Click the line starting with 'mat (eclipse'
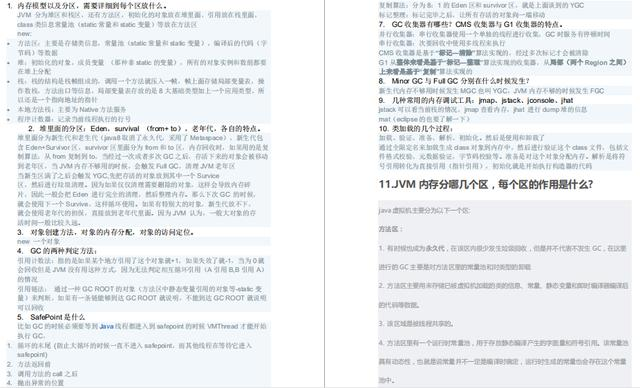640x388 pixels. point(424,119)
